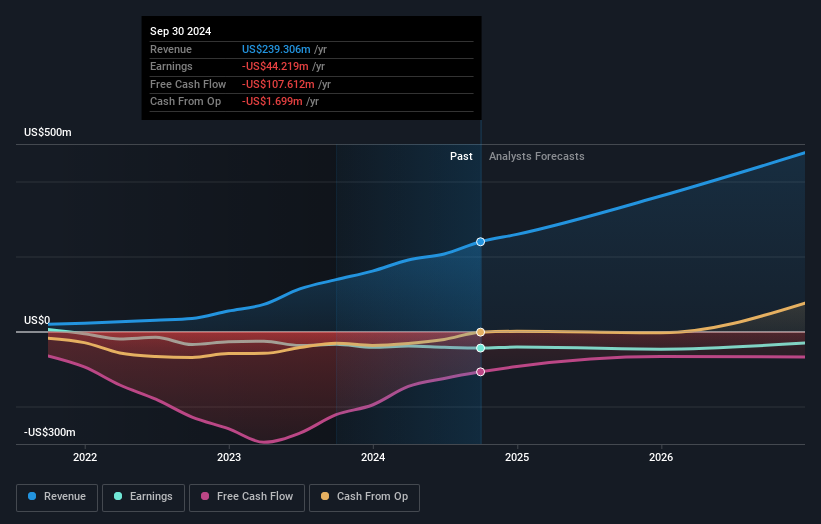Screen dimensions: 821x524
Task: Click the US$500m y-axis label
Action: 48,132
